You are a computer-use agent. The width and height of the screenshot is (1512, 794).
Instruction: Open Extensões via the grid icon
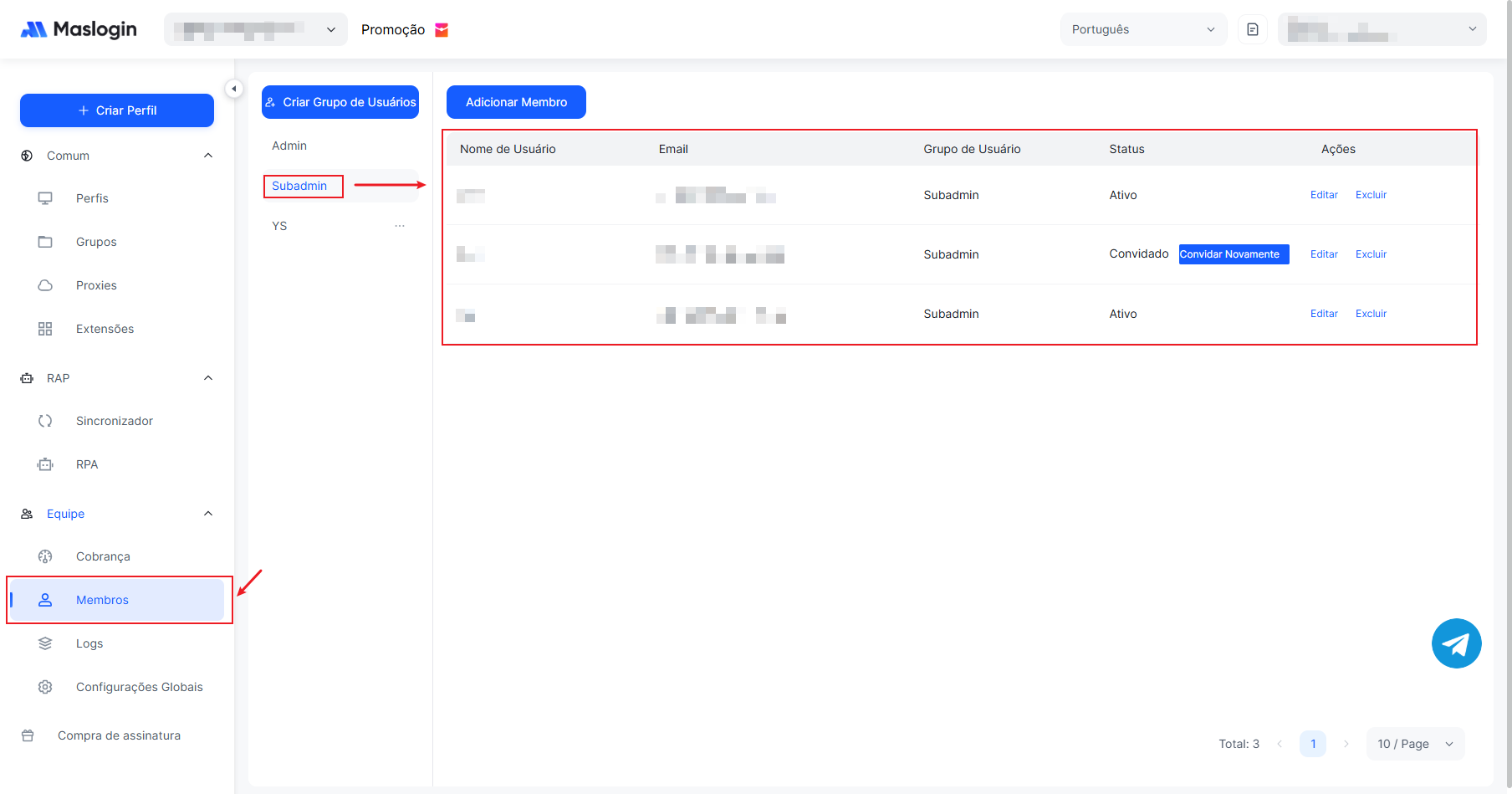[45, 329]
